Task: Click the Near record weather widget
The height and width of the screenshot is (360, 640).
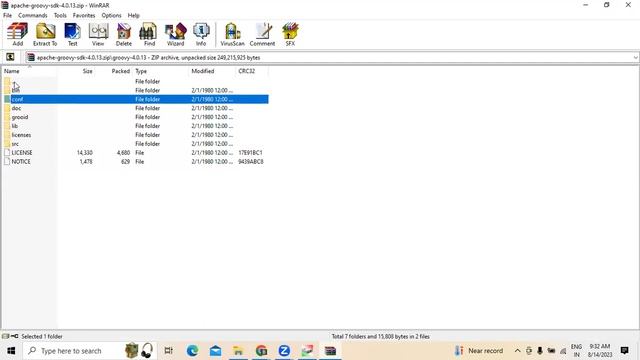Action: (479, 351)
